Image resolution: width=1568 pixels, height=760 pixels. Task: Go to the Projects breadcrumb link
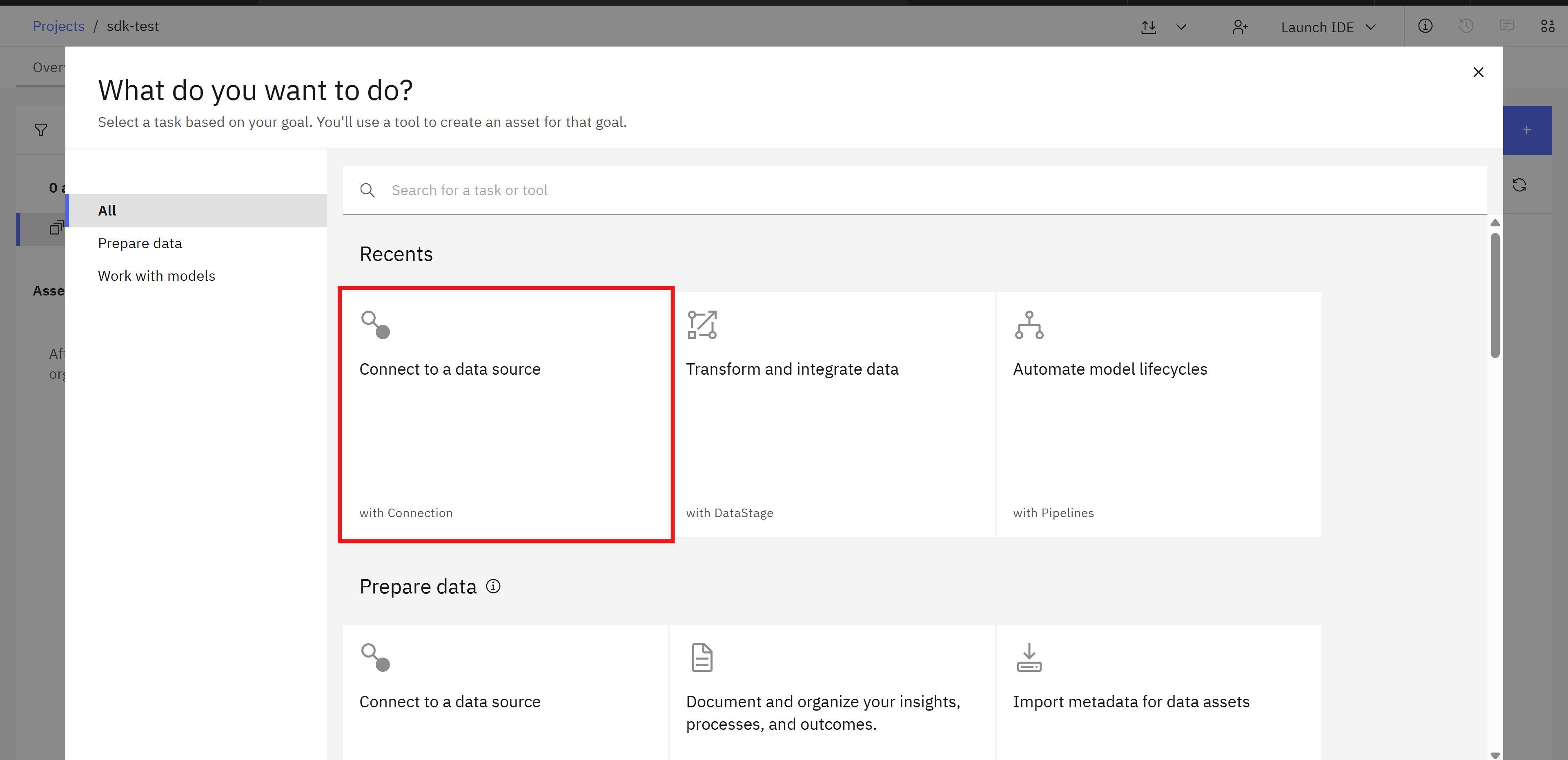tap(58, 26)
